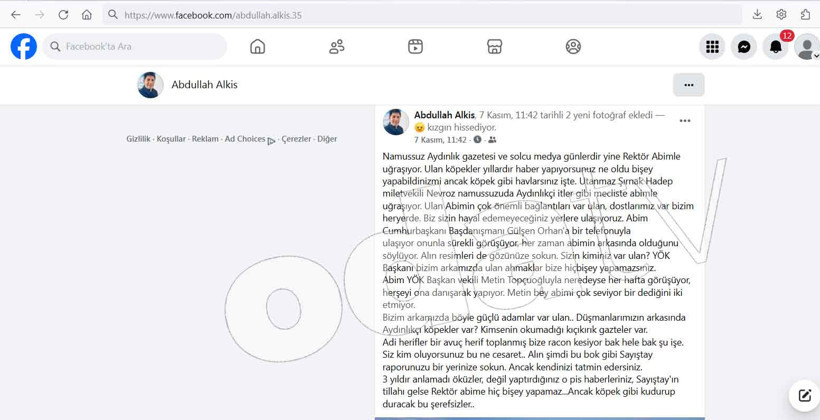Viewport: 820px width, 420px height.
Task: Click the Facebook logo icon
Action: [23, 47]
